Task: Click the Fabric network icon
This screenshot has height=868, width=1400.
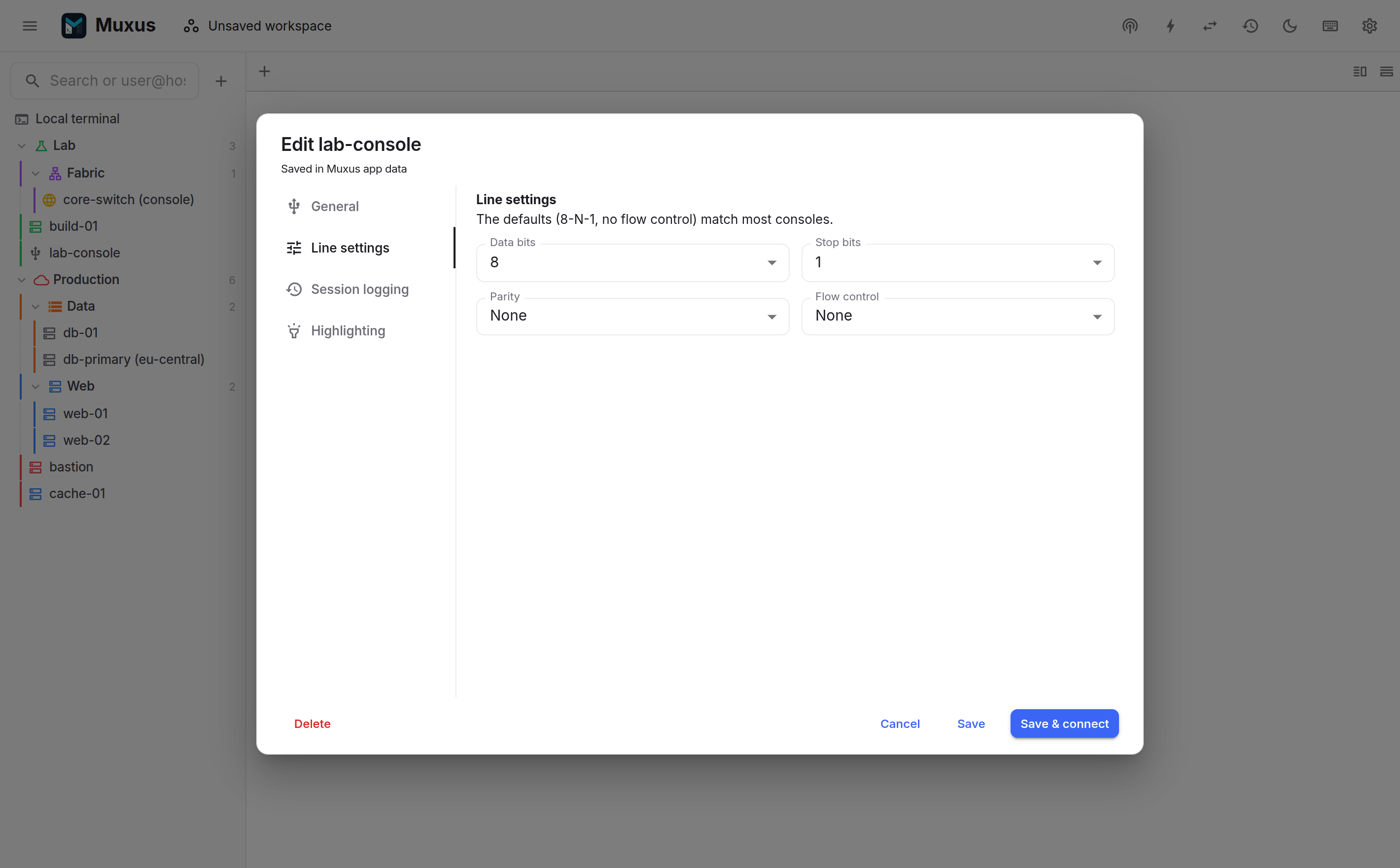Action: (55, 174)
